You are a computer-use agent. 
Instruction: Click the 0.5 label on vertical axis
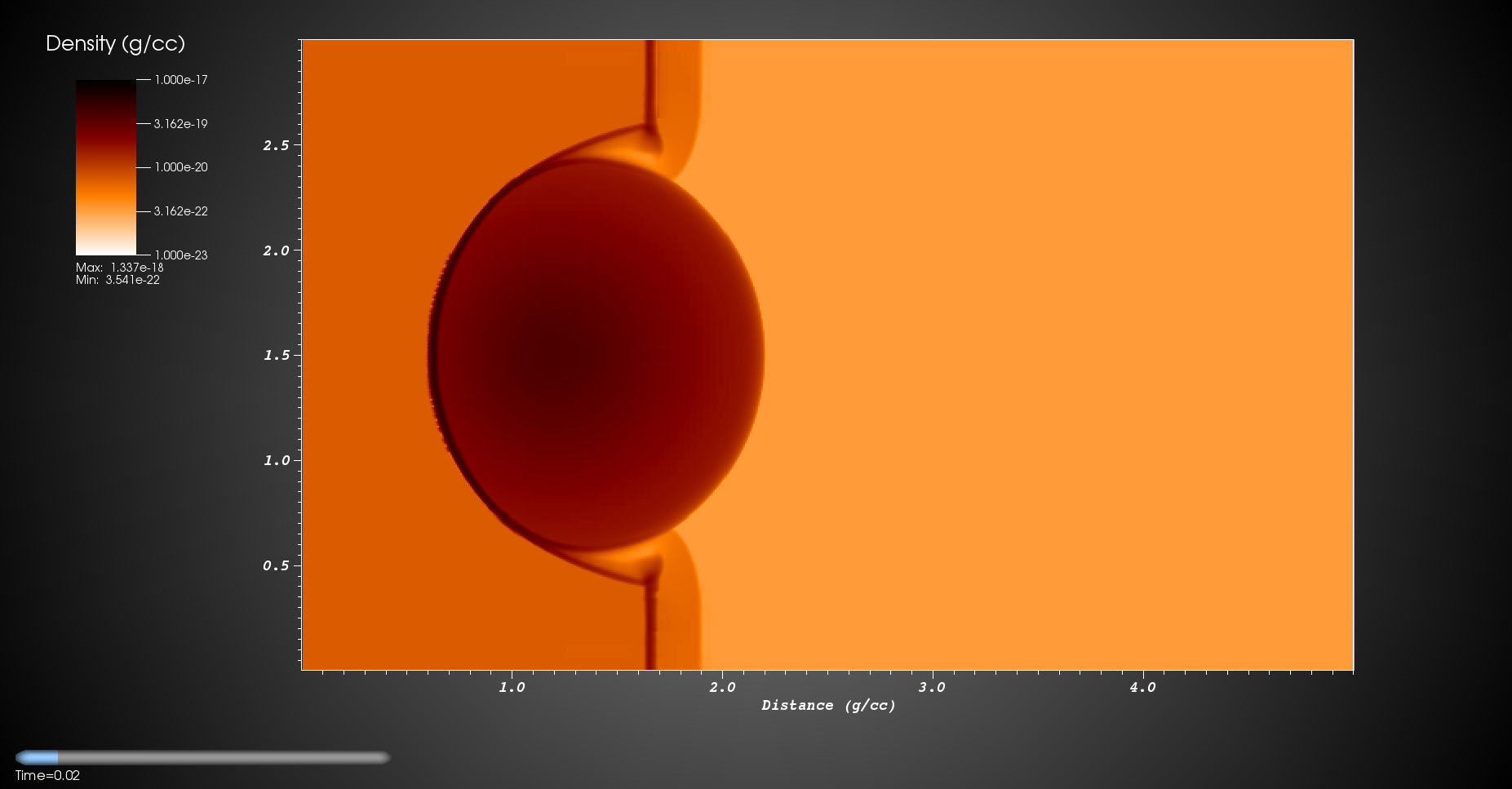coord(276,566)
